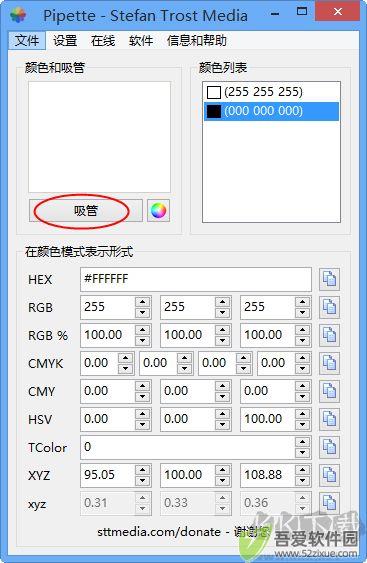Increase the third CMYK value
Screen dimensions: 367x563
coord(243,358)
